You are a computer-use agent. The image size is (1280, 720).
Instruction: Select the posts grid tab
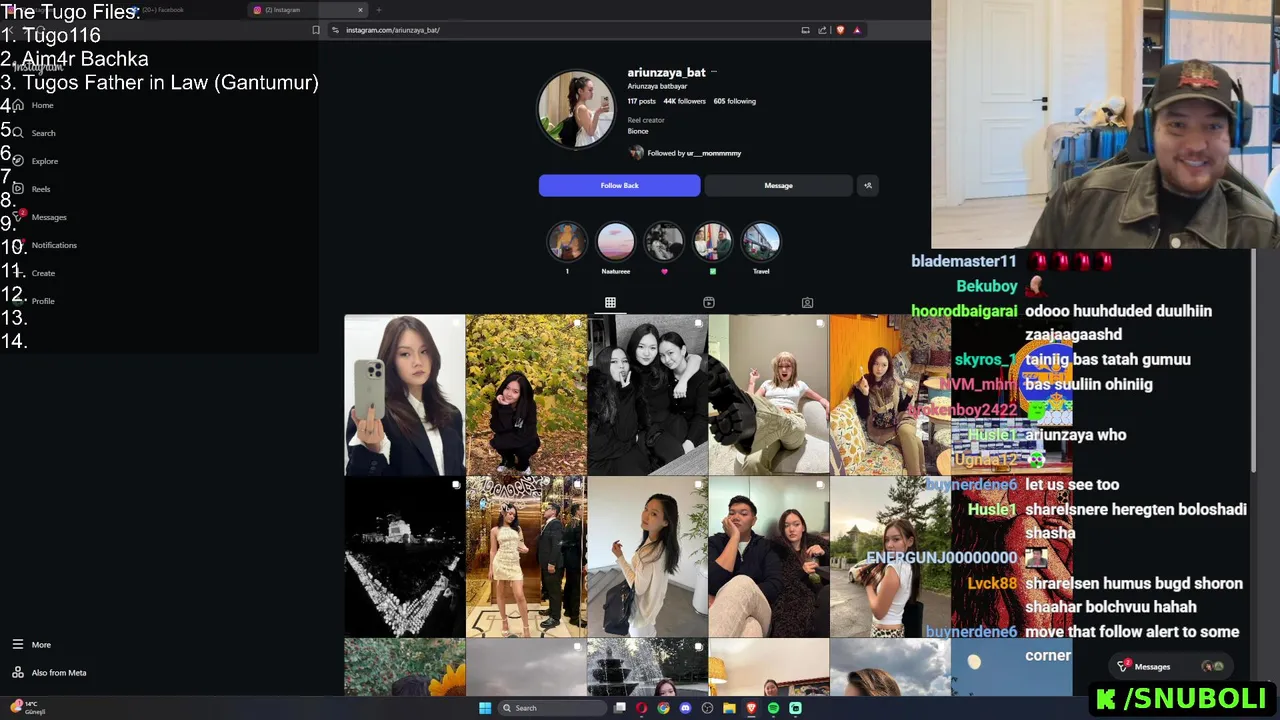610,302
